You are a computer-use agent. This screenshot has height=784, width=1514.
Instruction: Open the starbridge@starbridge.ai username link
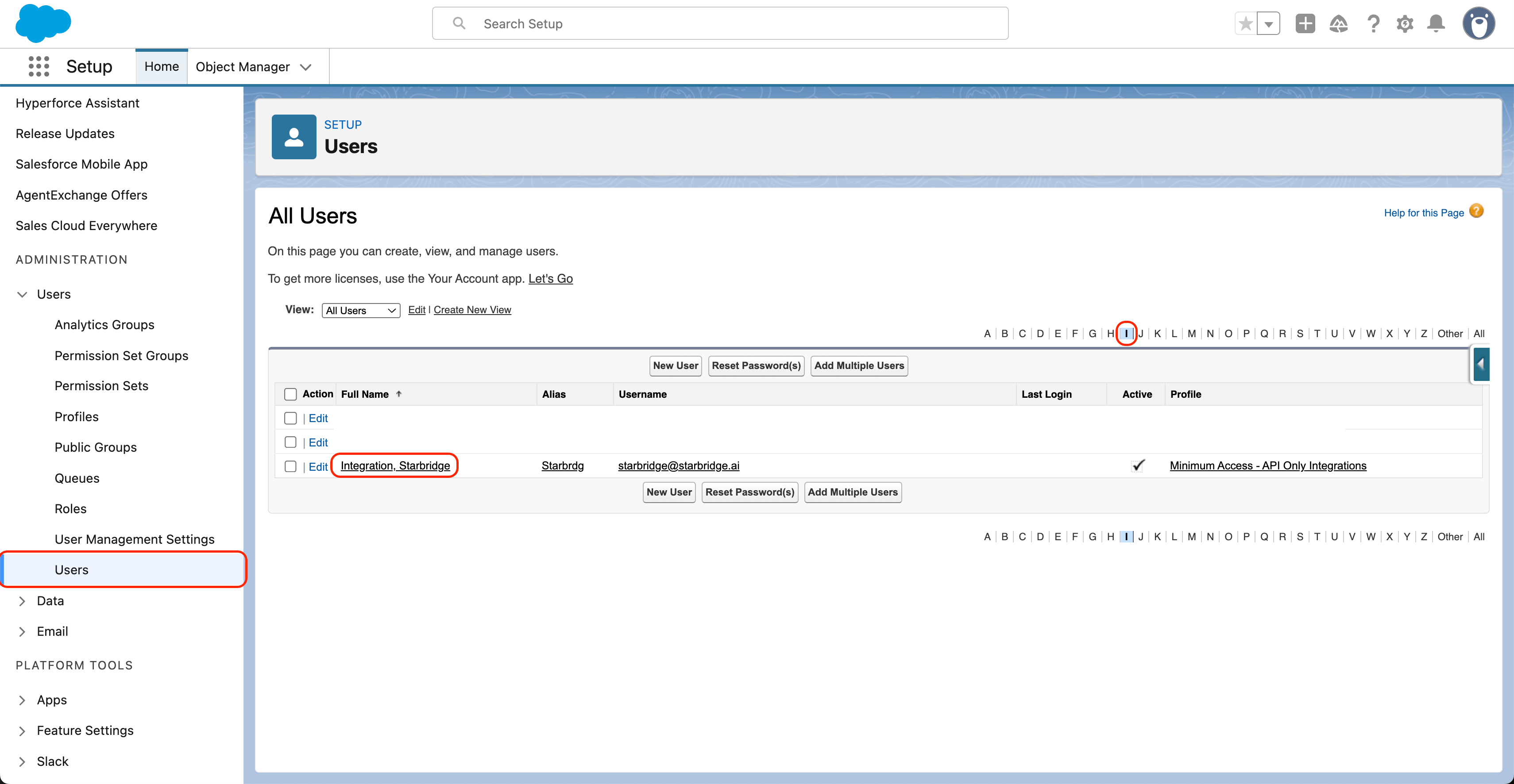point(678,466)
